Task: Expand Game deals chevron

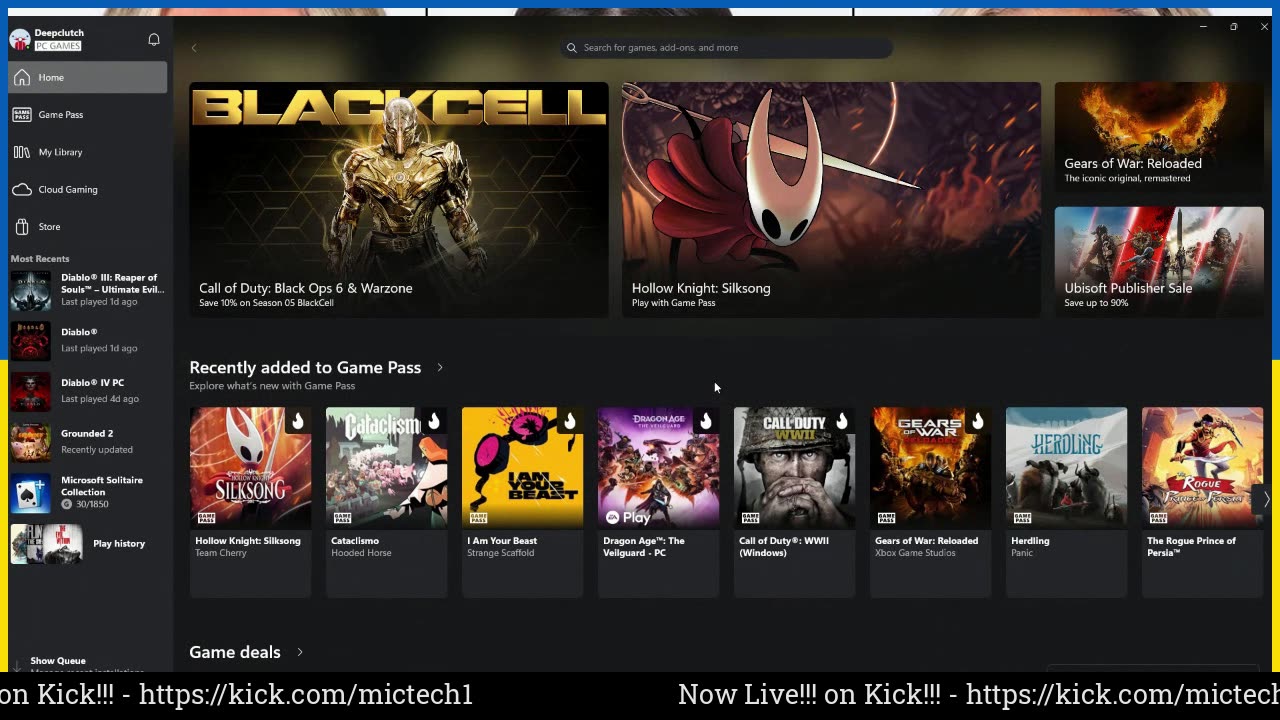Action: 299,652
